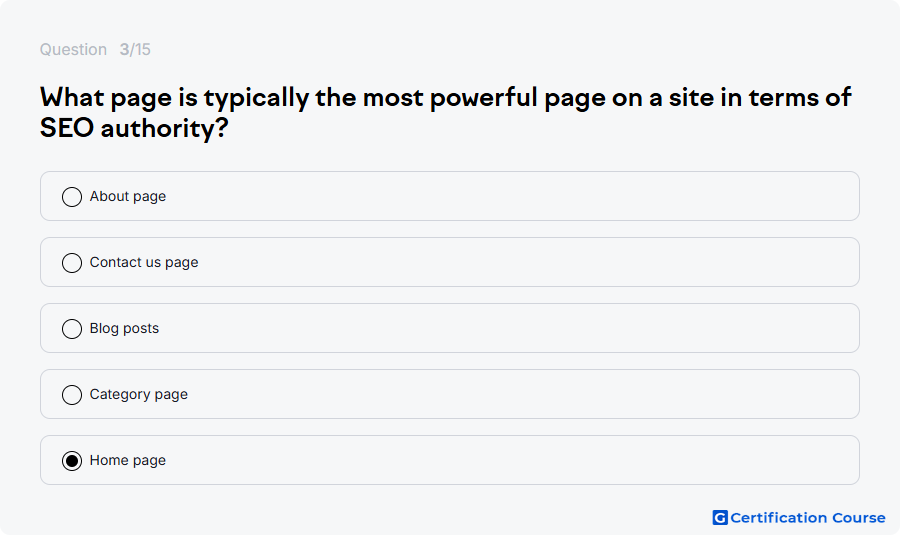Click empty space in Blog posts option card
900x535 pixels.
point(511,328)
